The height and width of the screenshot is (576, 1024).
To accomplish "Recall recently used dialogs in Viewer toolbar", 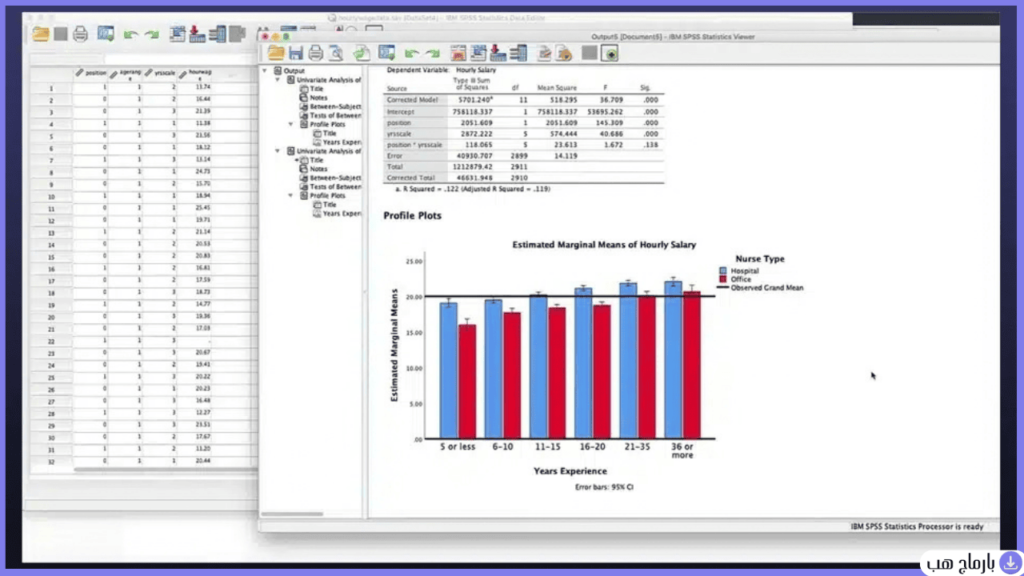I will (x=387, y=54).
